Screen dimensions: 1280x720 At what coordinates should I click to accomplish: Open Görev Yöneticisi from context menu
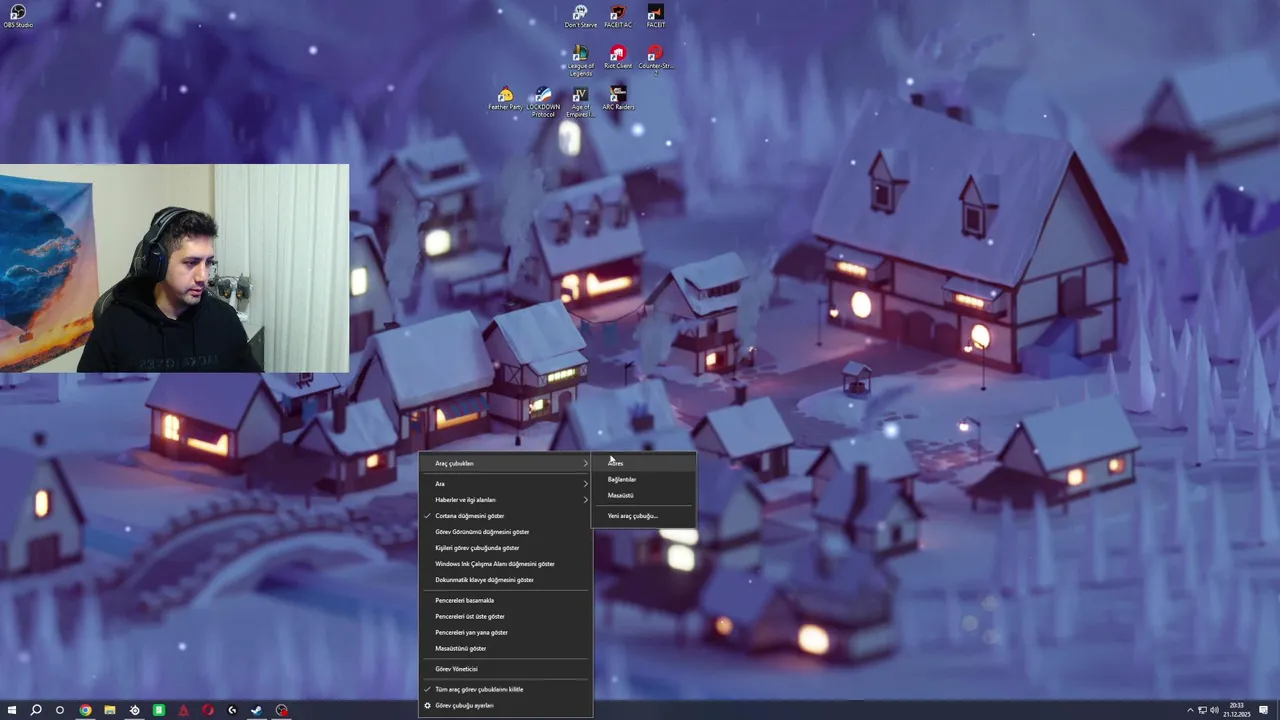point(506,669)
